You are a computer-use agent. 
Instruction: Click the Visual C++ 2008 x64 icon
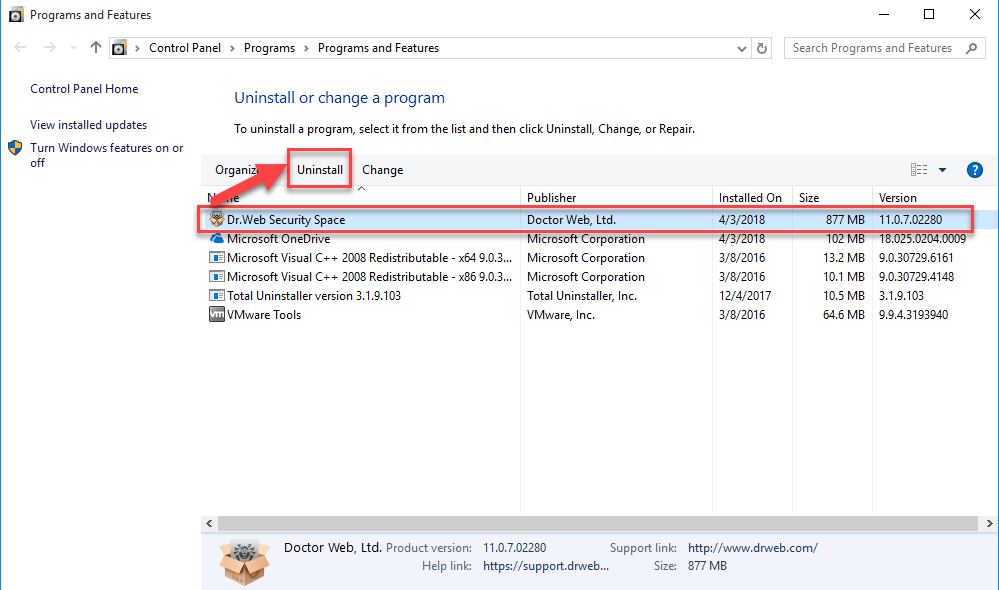217,257
